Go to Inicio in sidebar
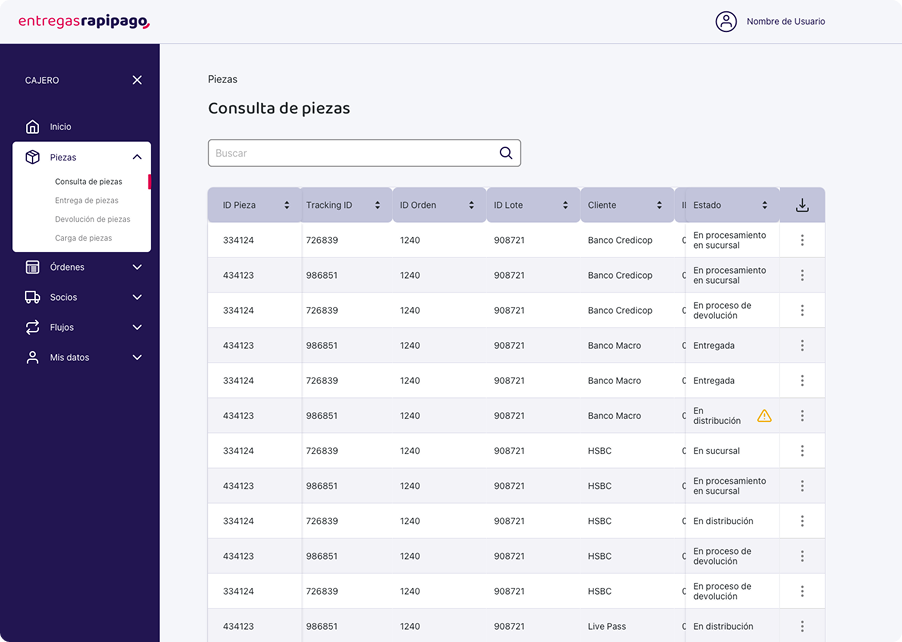The height and width of the screenshot is (642, 902). (60, 127)
